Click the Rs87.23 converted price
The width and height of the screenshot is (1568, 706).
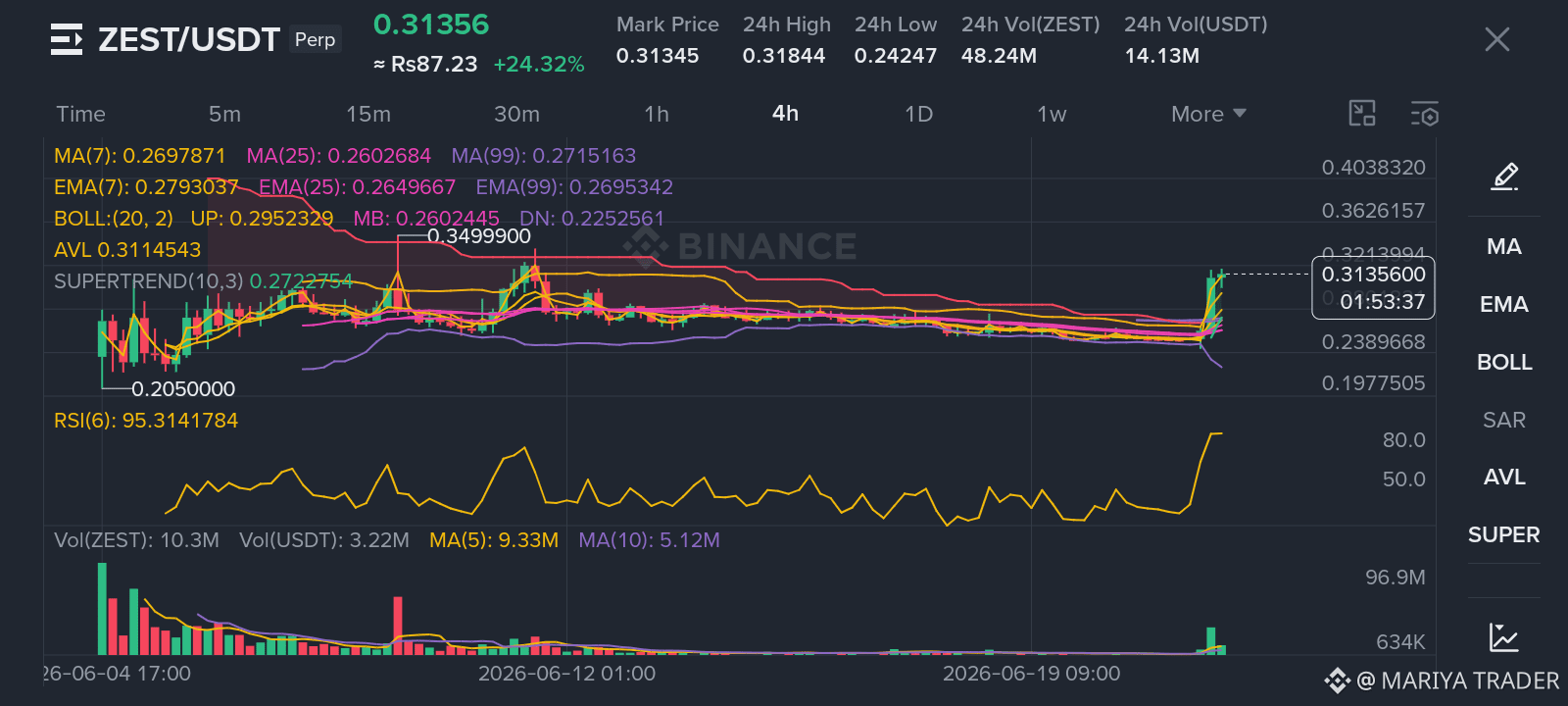pyautogui.click(x=425, y=65)
